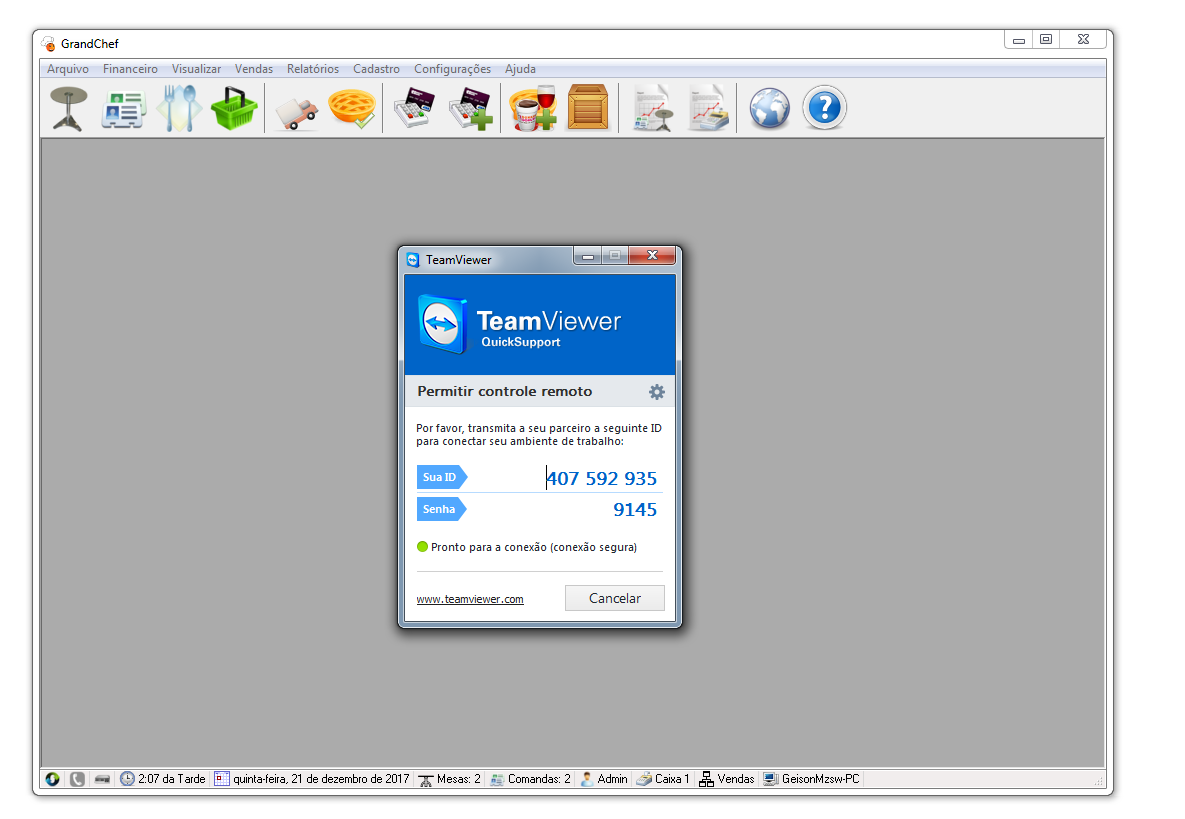Click the fork and spoon icon

[x=178, y=108]
